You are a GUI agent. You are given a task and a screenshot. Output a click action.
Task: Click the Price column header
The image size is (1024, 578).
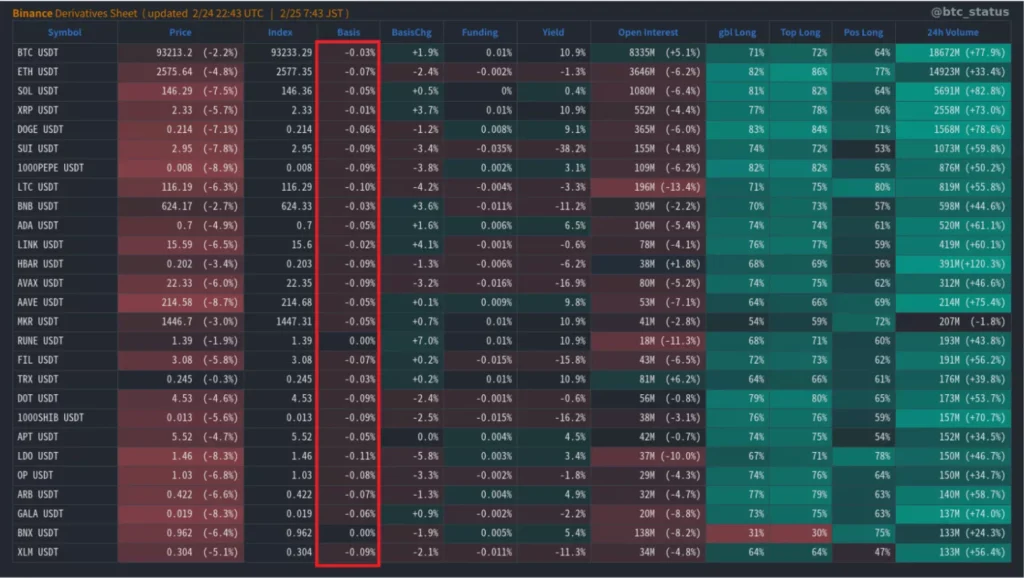(x=180, y=32)
